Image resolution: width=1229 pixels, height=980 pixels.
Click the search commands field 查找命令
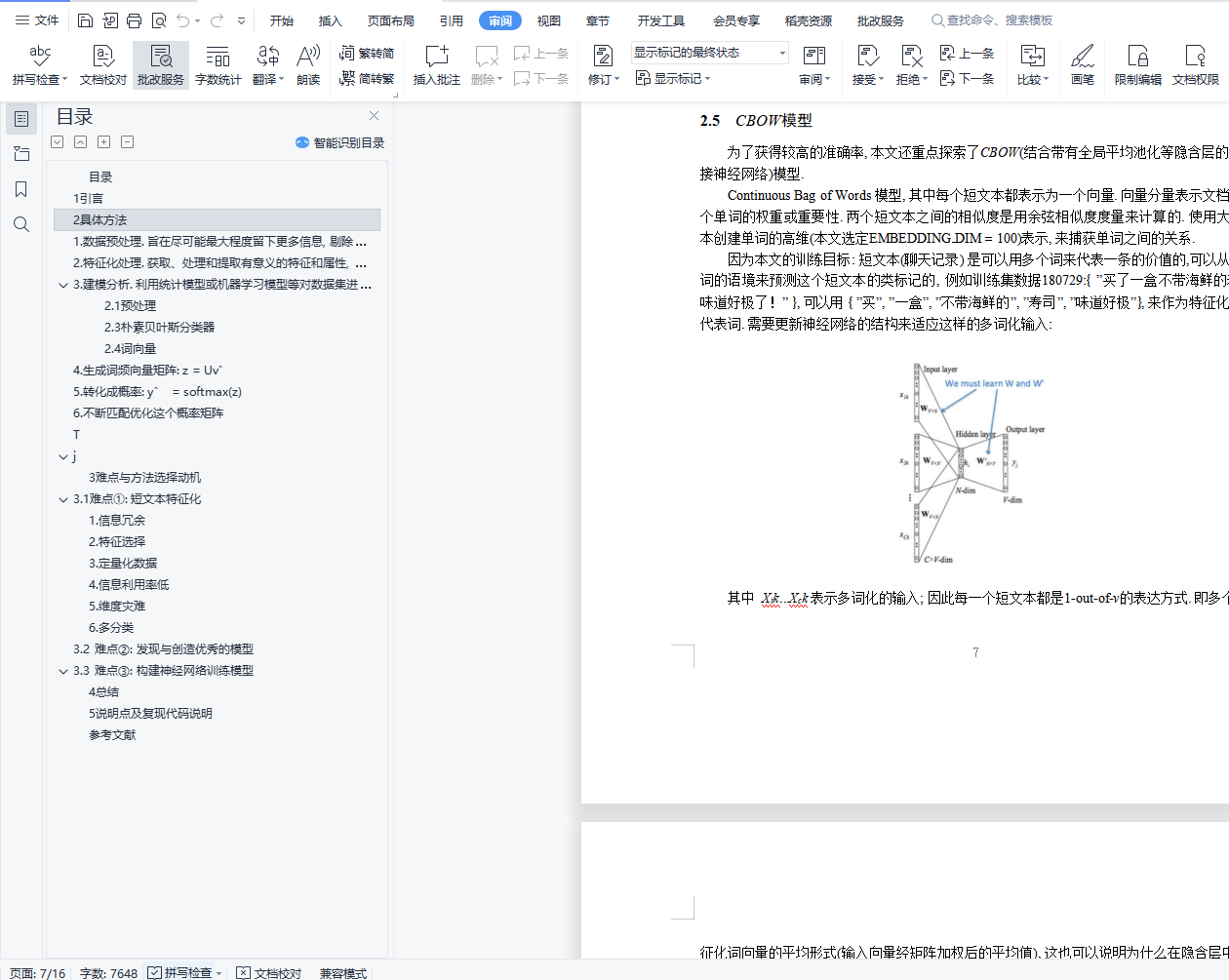[993, 20]
